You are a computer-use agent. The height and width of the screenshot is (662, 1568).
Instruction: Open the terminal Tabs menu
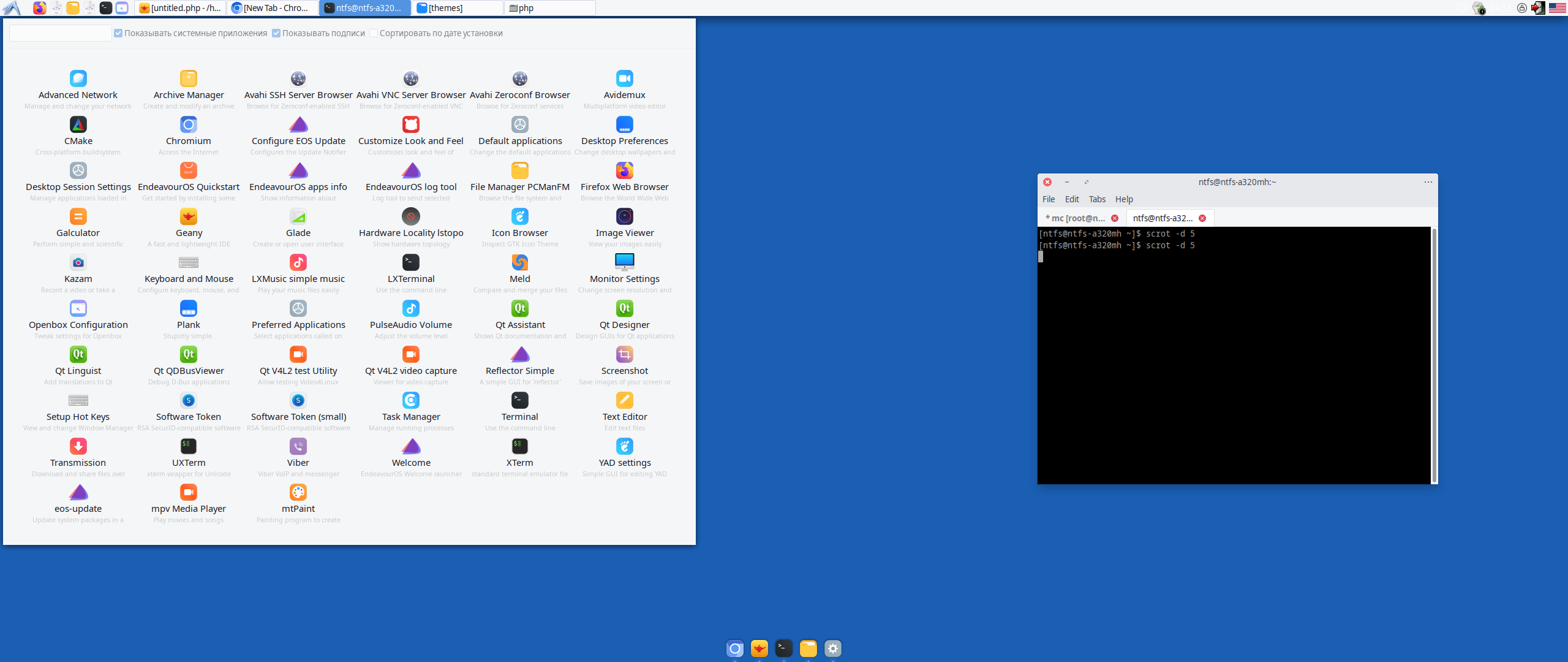coord(1097,199)
